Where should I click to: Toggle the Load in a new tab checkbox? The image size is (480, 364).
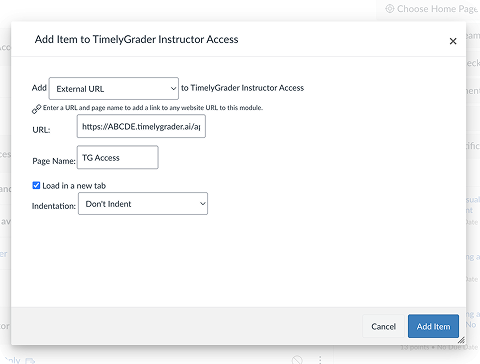(x=36, y=185)
